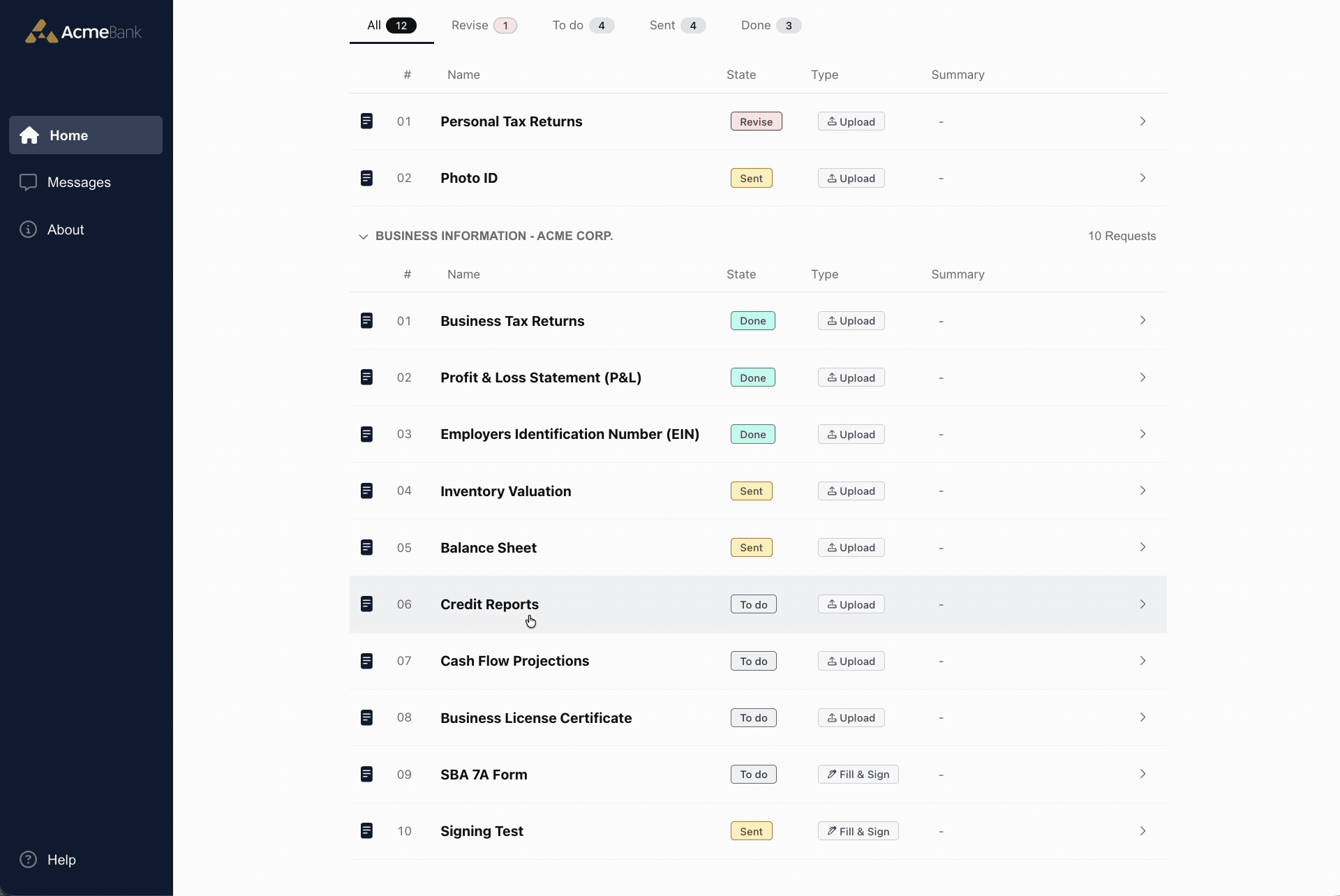Click the document icon beside Business Tax Returns
1340x896 pixels.
point(366,320)
